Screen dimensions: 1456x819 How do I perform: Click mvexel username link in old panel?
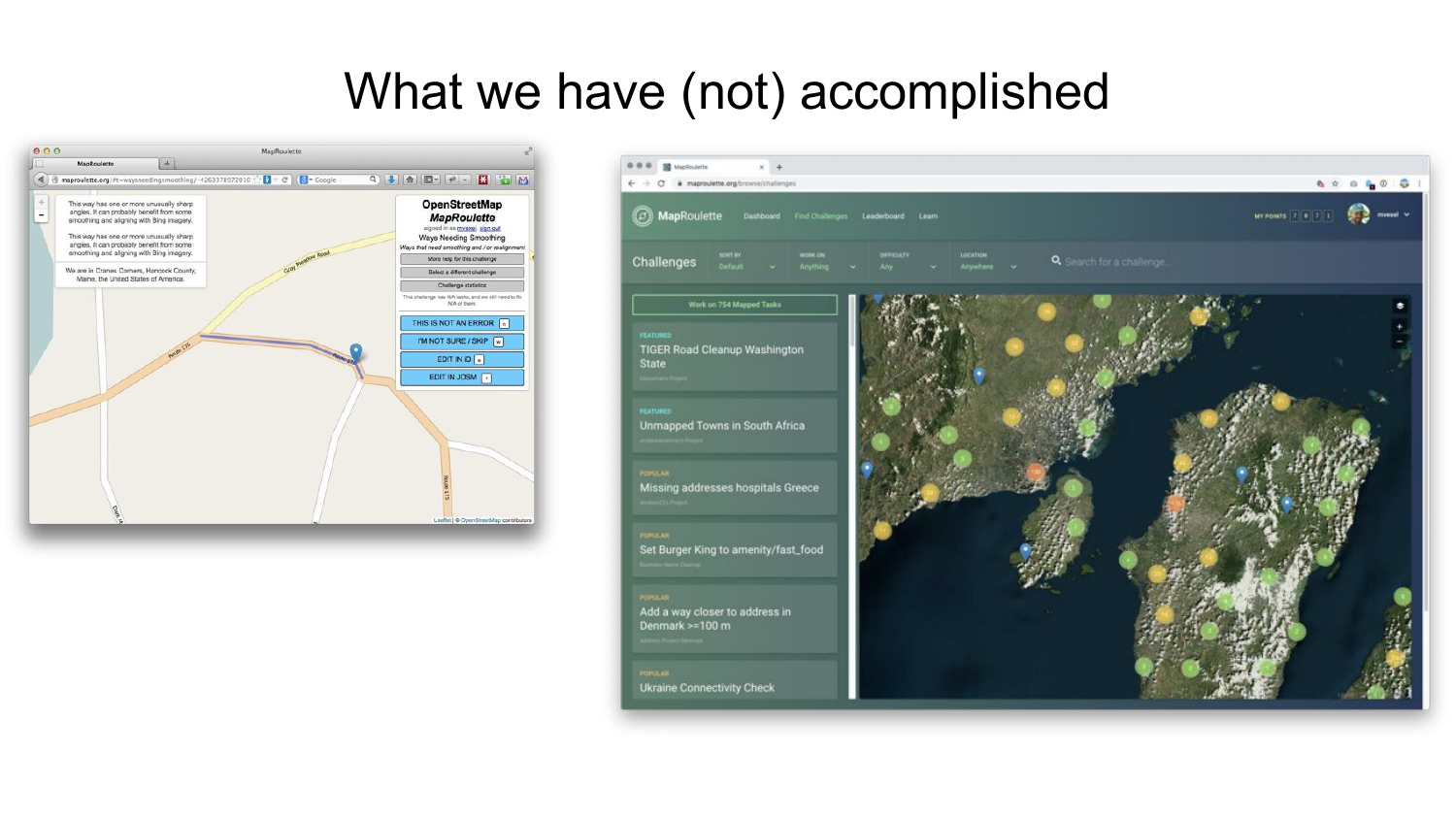[x=466, y=228]
